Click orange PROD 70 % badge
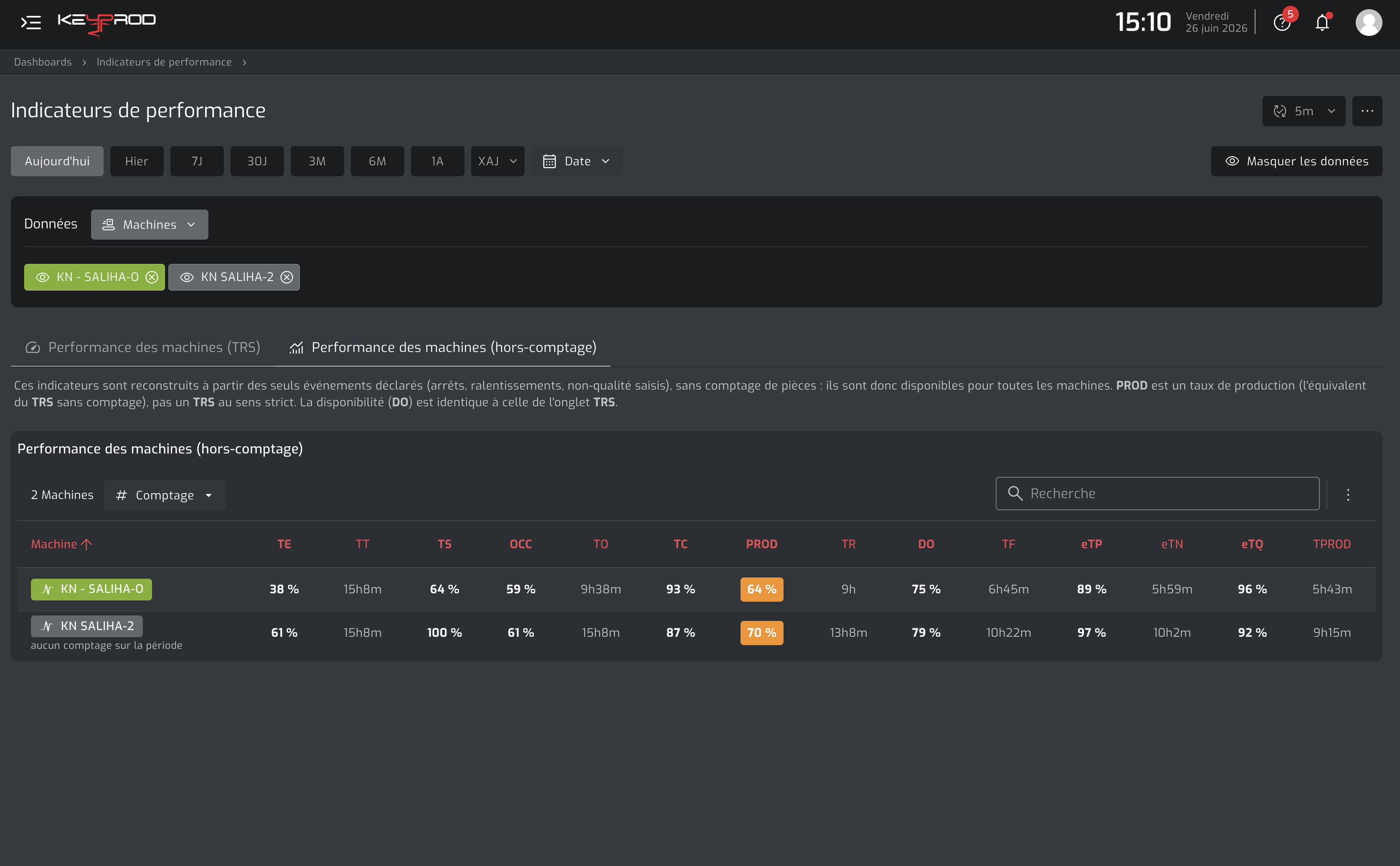 point(762,633)
